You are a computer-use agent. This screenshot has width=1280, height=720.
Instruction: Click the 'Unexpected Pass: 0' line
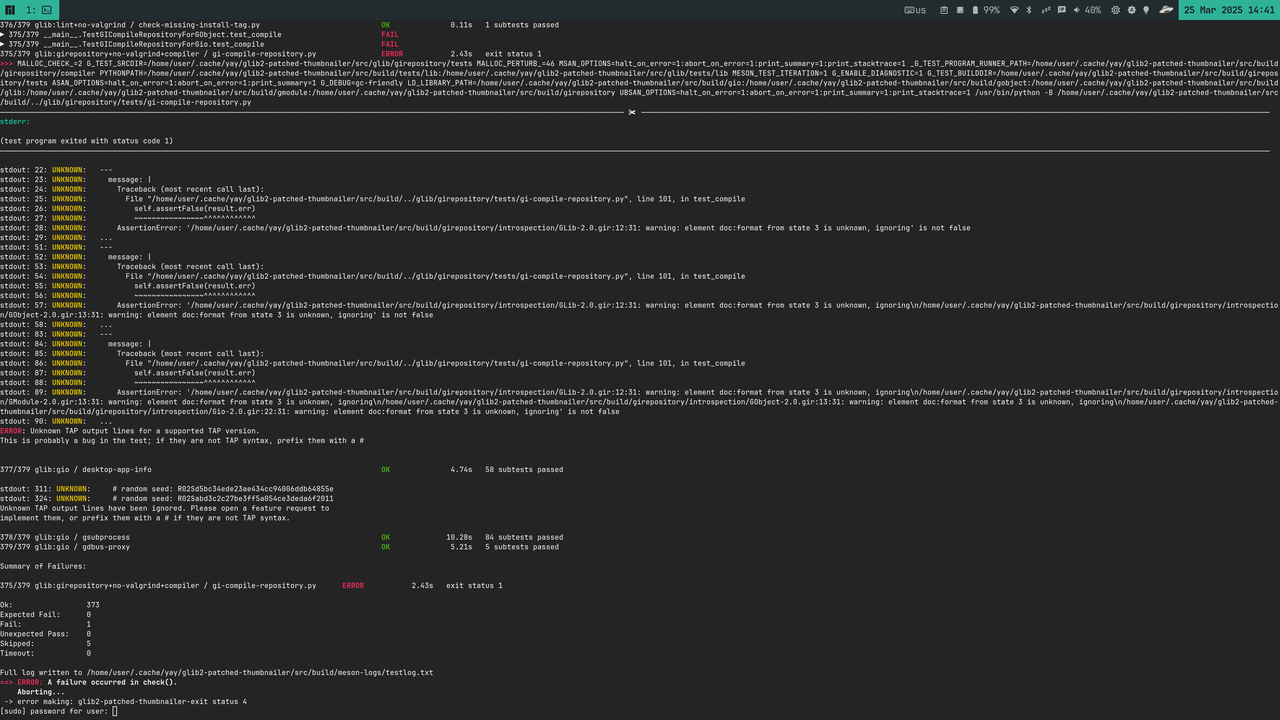[46, 634]
